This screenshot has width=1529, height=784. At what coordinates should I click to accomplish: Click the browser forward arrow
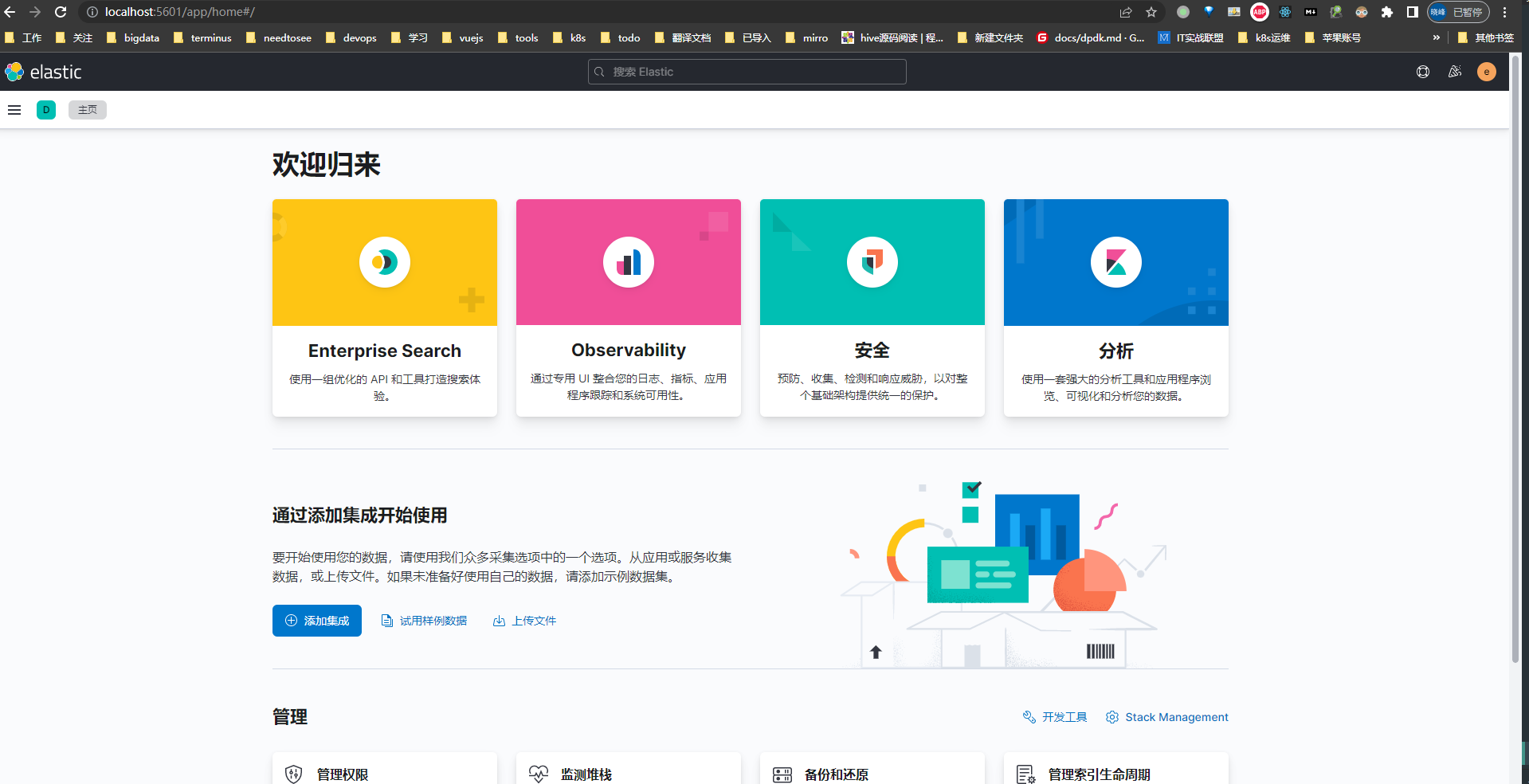[x=35, y=12]
